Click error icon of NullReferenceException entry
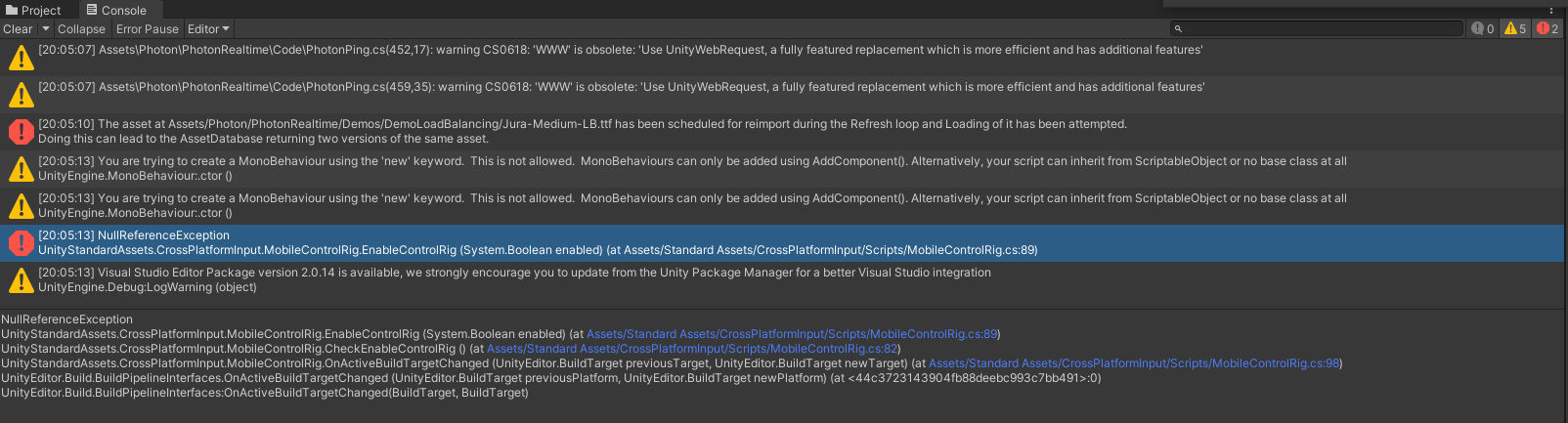Viewport: 1568px width, 423px height. pyautogui.click(x=21, y=243)
